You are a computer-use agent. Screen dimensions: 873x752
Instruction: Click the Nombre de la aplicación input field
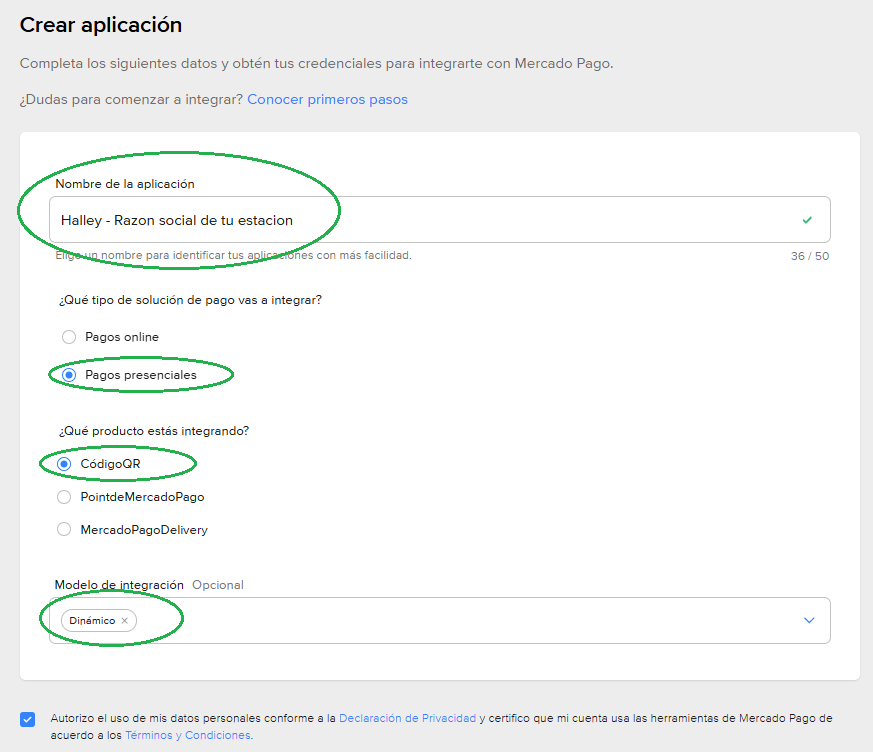tap(440, 220)
